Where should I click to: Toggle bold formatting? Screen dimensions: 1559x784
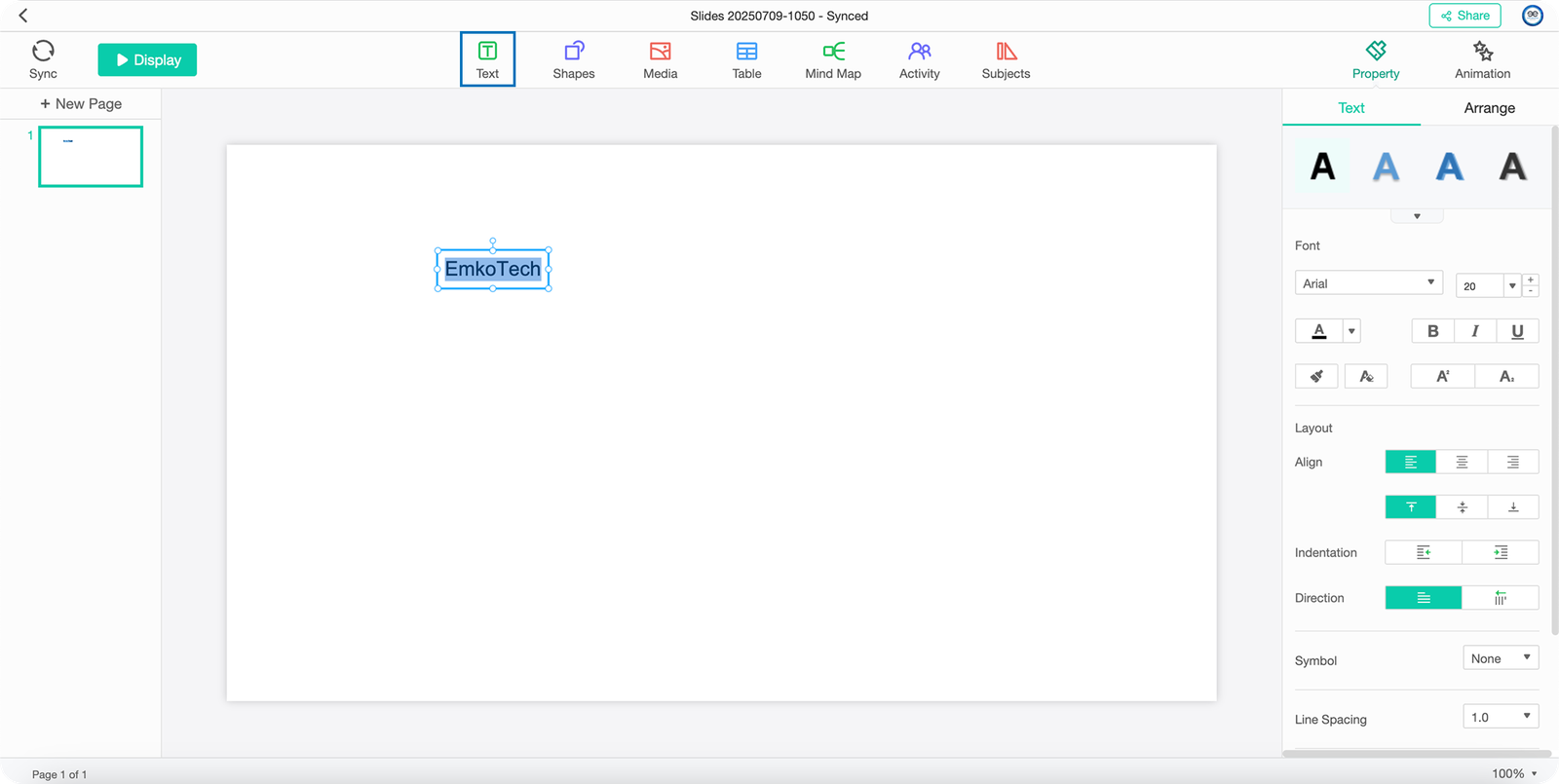(1432, 331)
